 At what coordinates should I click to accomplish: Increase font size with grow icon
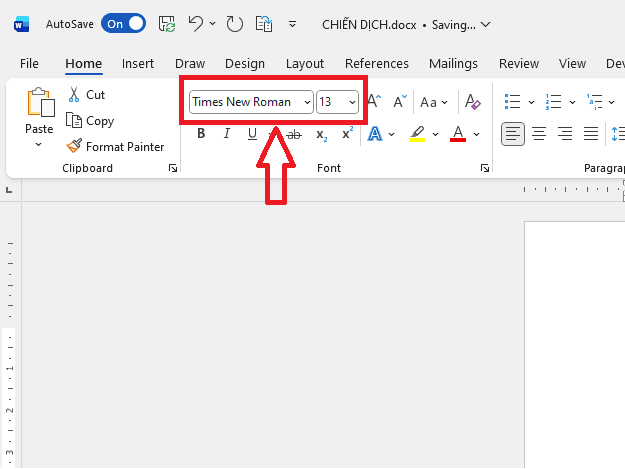(x=374, y=102)
